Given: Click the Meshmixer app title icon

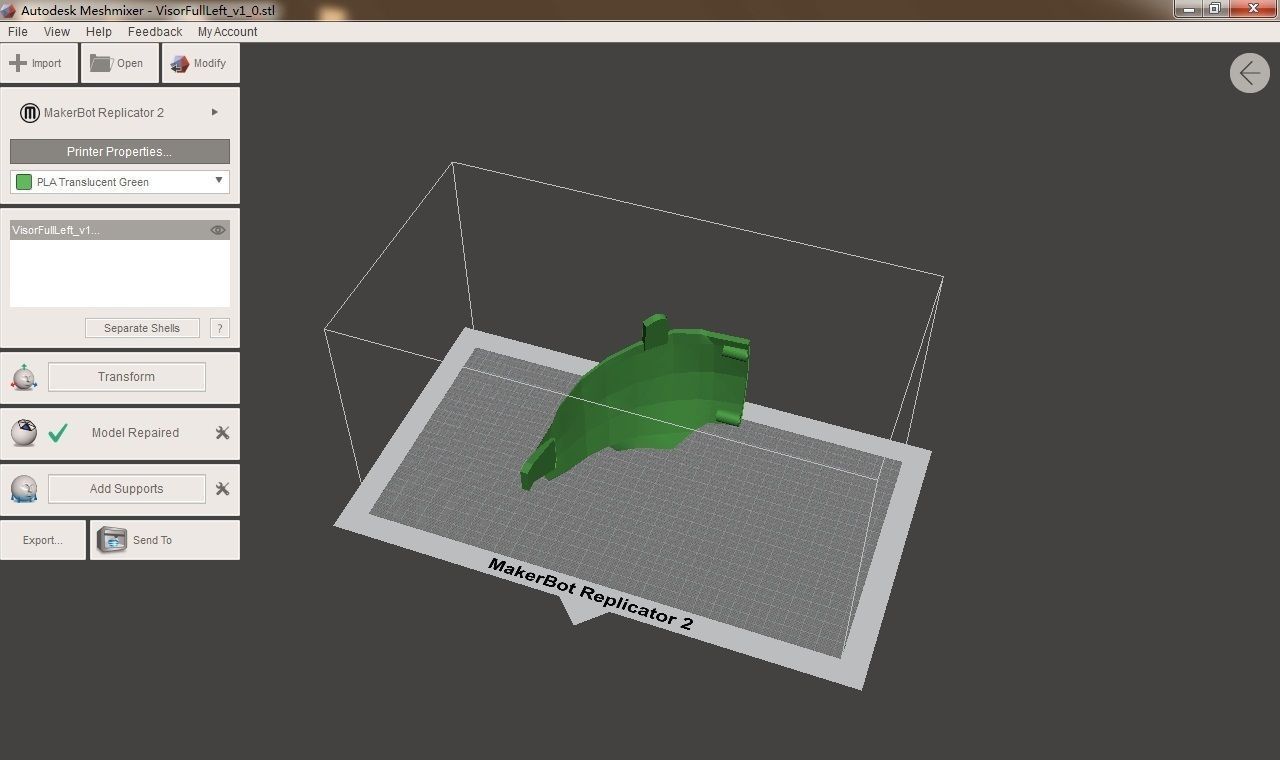Looking at the screenshot, I should (9, 10).
